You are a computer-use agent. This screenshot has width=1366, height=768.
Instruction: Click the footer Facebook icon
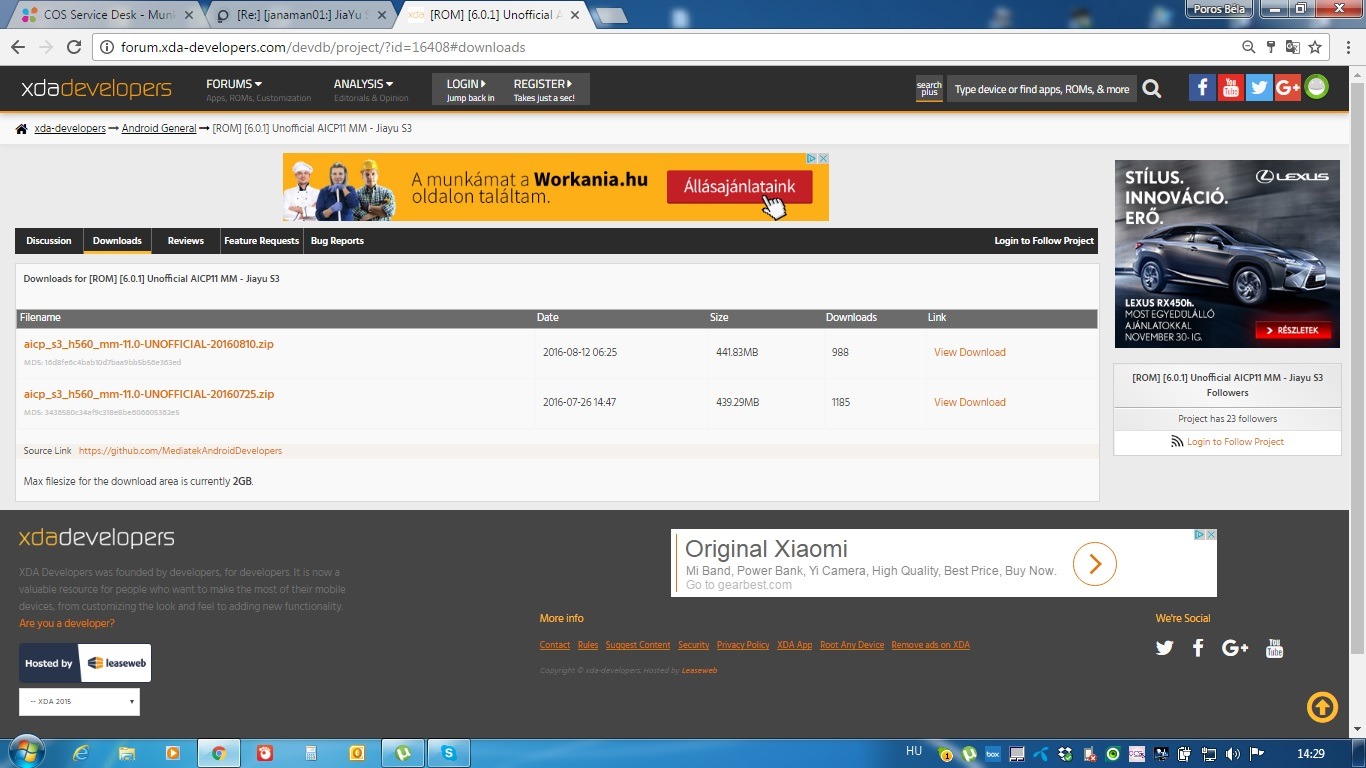tap(1198, 648)
